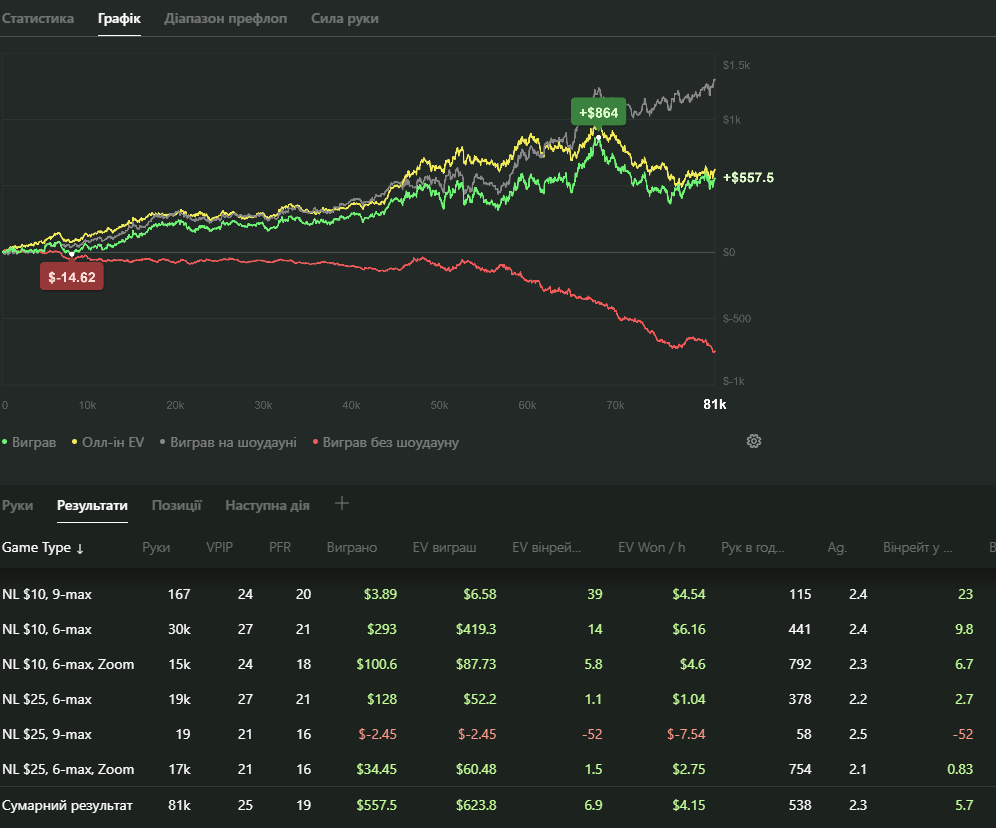Go to the Наступна дія tab
The height and width of the screenshot is (828, 996).
[267, 506]
